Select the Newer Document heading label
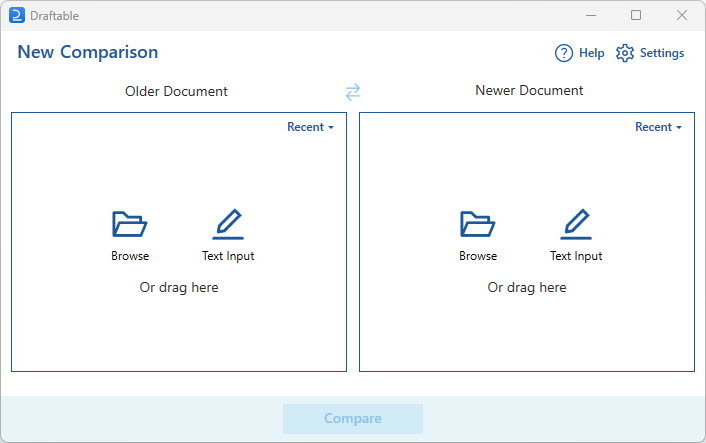This screenshot has height=443, width=706. pos(529,90)
